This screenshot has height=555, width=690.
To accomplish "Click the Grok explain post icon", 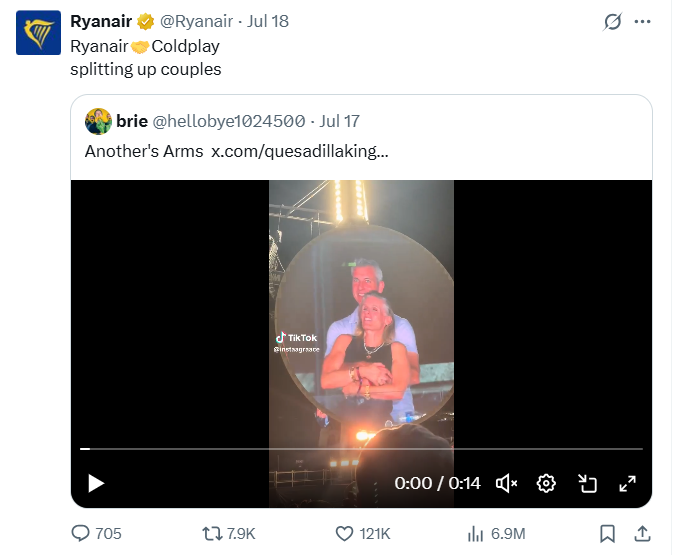I will click(x=612, y=22).
